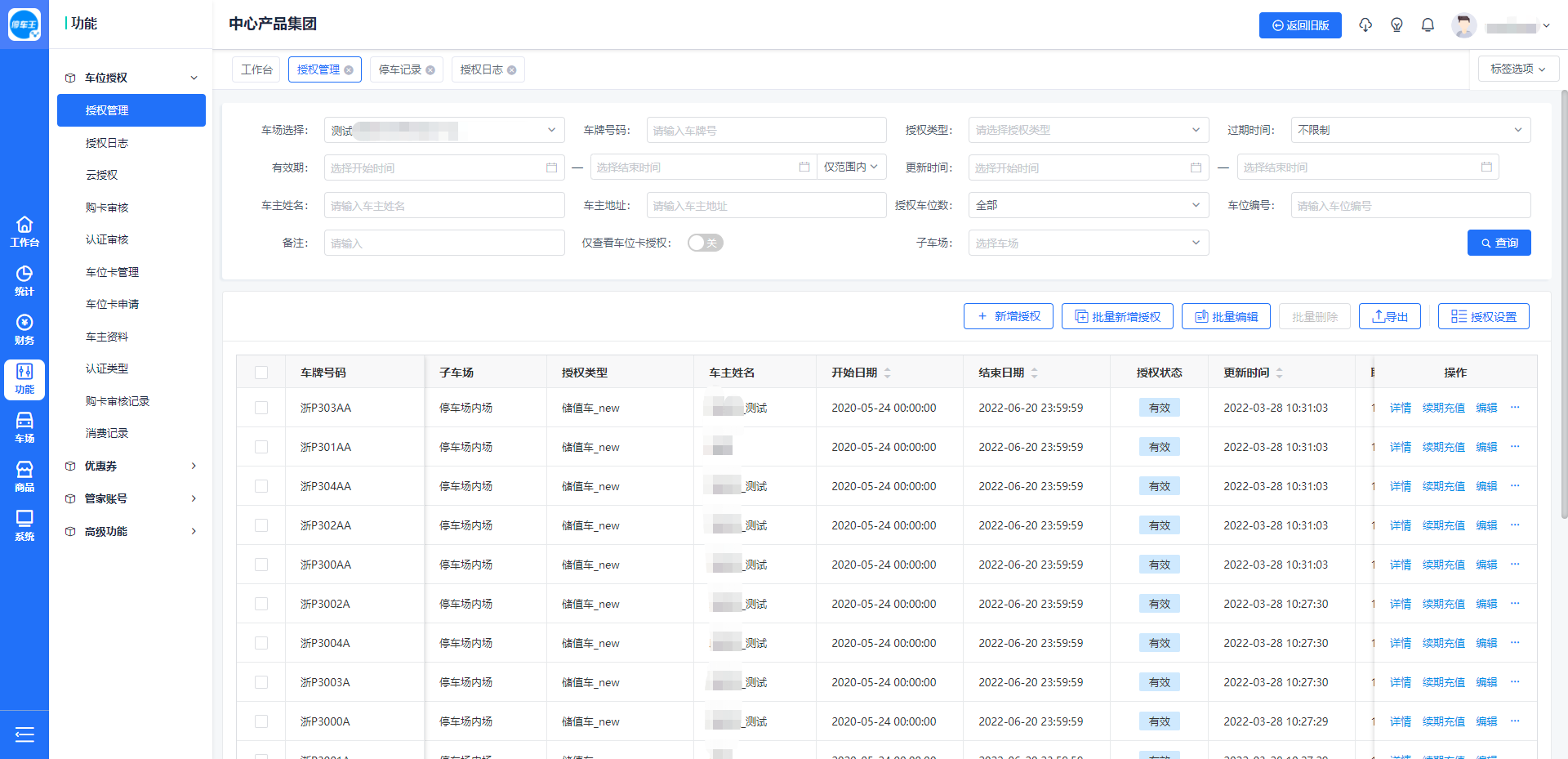Click the lightbulb tips icon

click(1396, 25)
